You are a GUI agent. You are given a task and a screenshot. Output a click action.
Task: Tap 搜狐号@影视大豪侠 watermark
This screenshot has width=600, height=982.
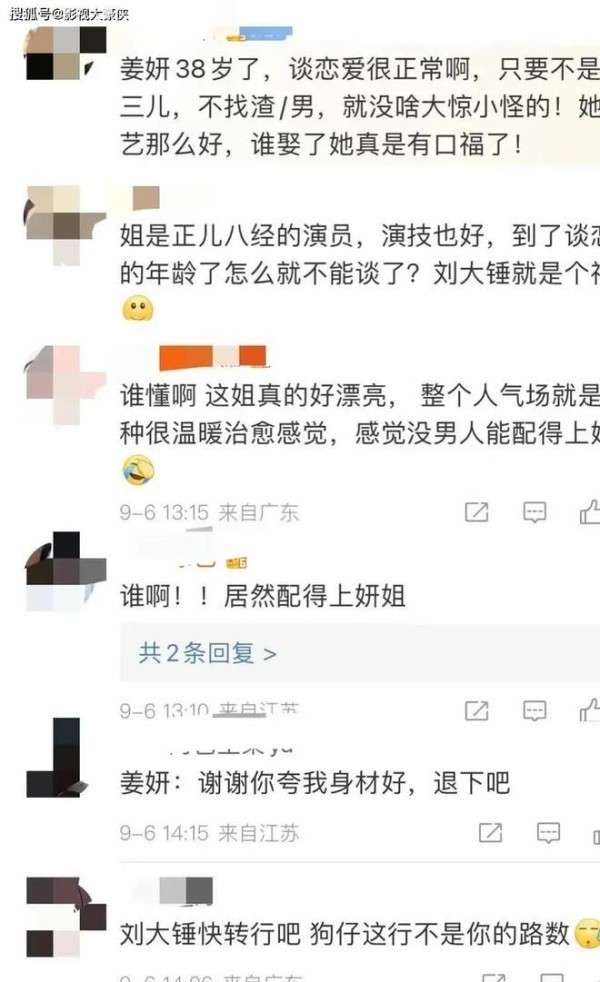pos(69,13)
